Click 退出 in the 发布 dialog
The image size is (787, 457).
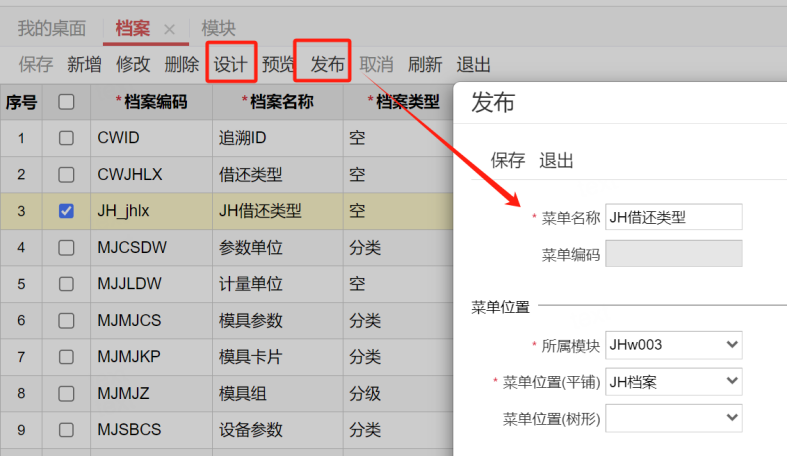coord(556,161)
